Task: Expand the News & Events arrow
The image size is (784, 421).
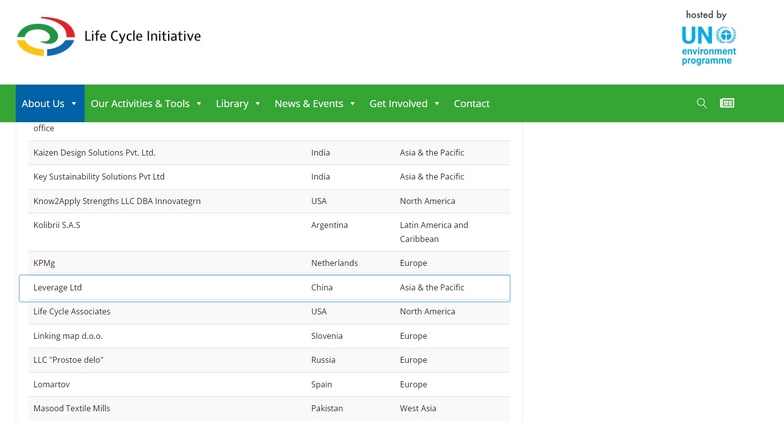Action: pos(352,104)
